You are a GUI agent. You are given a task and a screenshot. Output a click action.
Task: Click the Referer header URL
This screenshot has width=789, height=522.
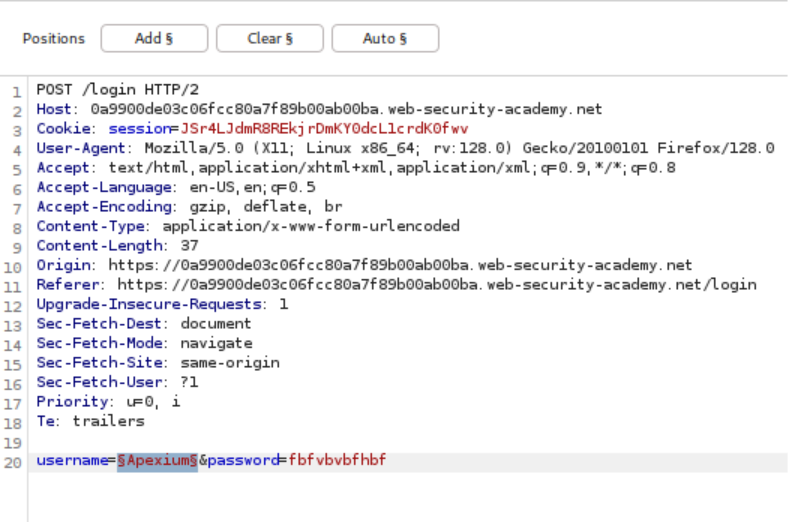[431, 285]
